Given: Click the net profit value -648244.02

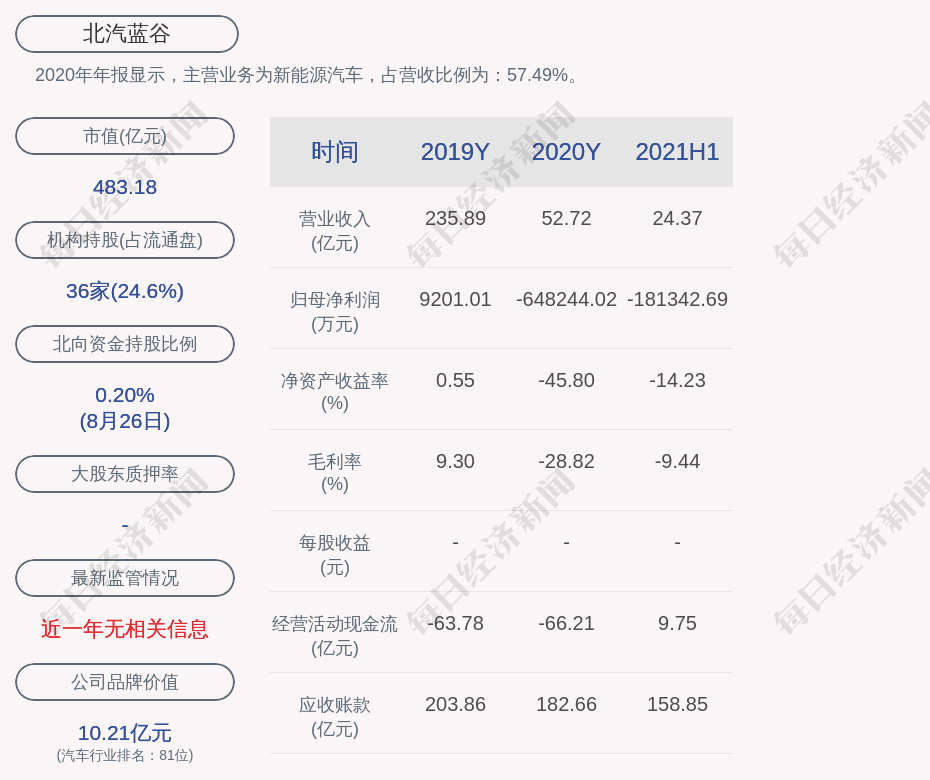Looking at the screenshot, I should coord(566,300).
